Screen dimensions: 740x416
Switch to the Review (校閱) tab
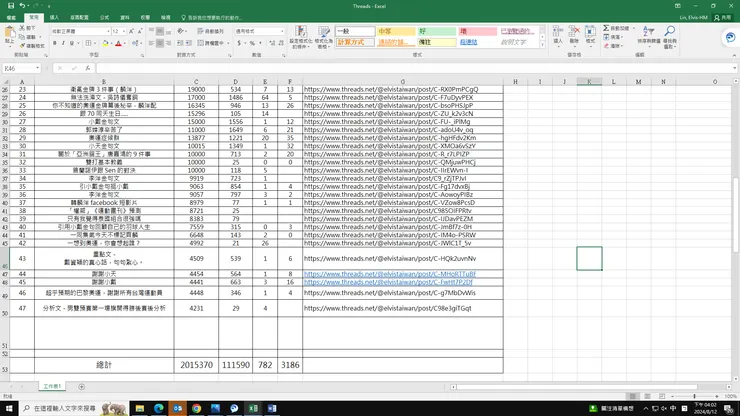145,17
